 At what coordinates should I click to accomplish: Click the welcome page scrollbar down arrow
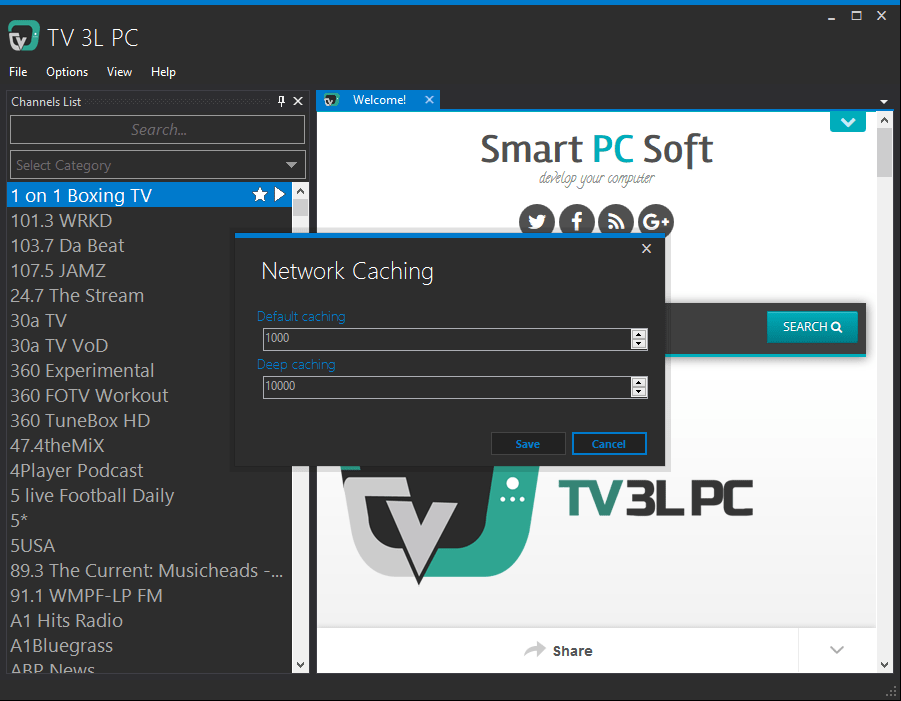coord(884,665)
